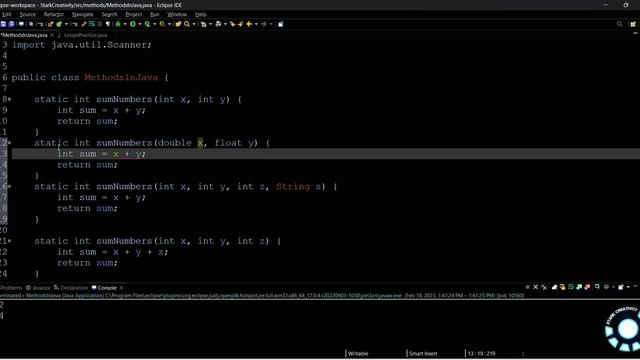
Task: Open the Open Console dropdown arrow
Action: [x=628, y=287]
